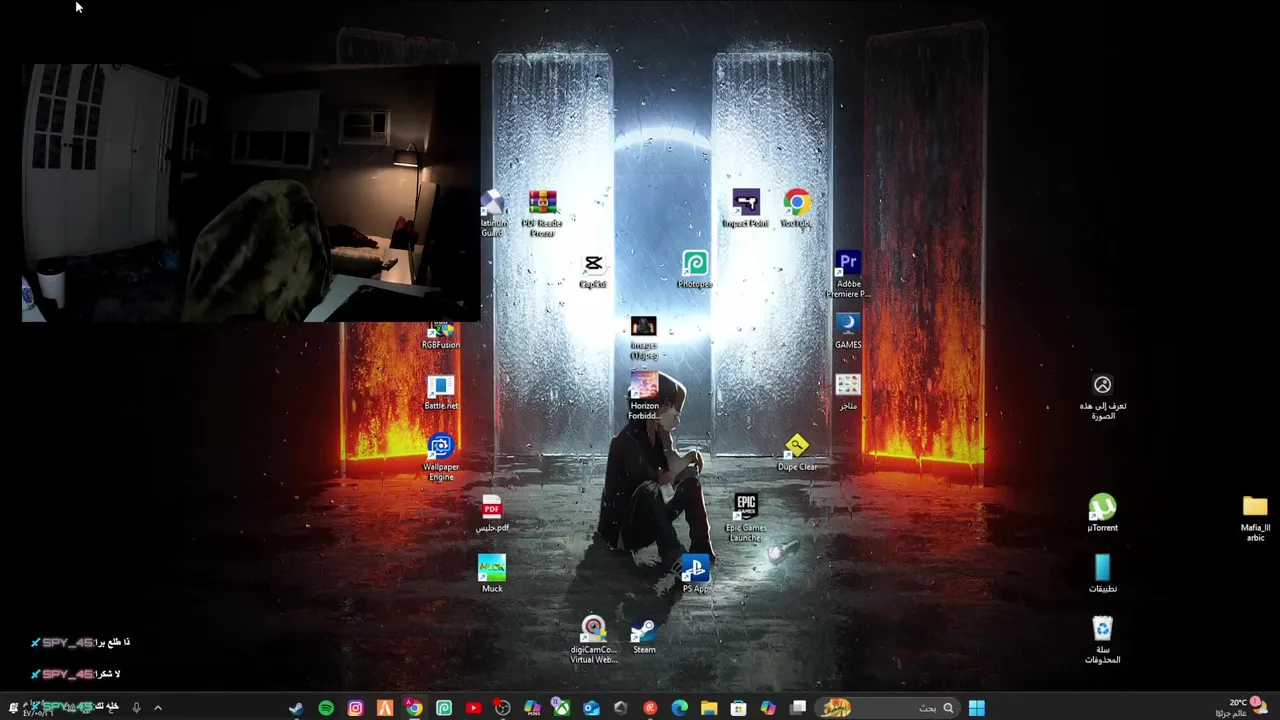1280x720 pixels.
Task: Launch Adobe Premiere Pro desktop icon
Action: coord(848,274)
